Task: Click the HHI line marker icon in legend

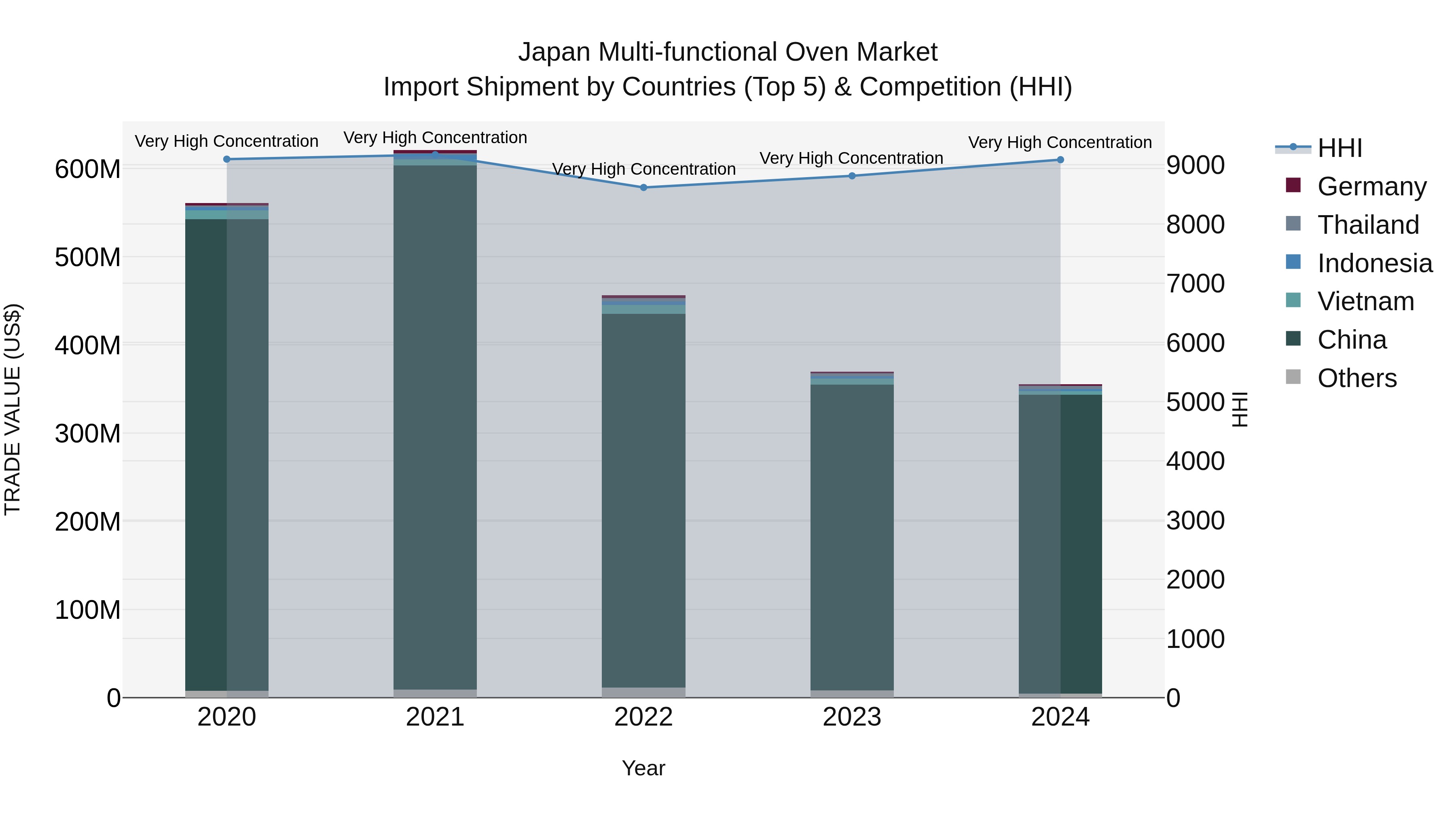Action: [x=1293, y=147]
